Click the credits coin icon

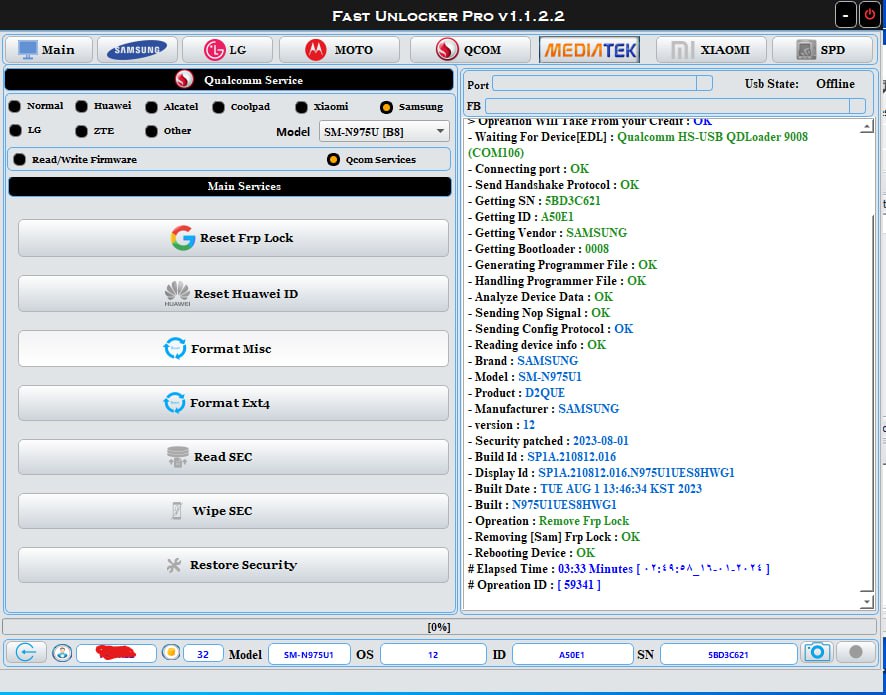tap(171, 653)
